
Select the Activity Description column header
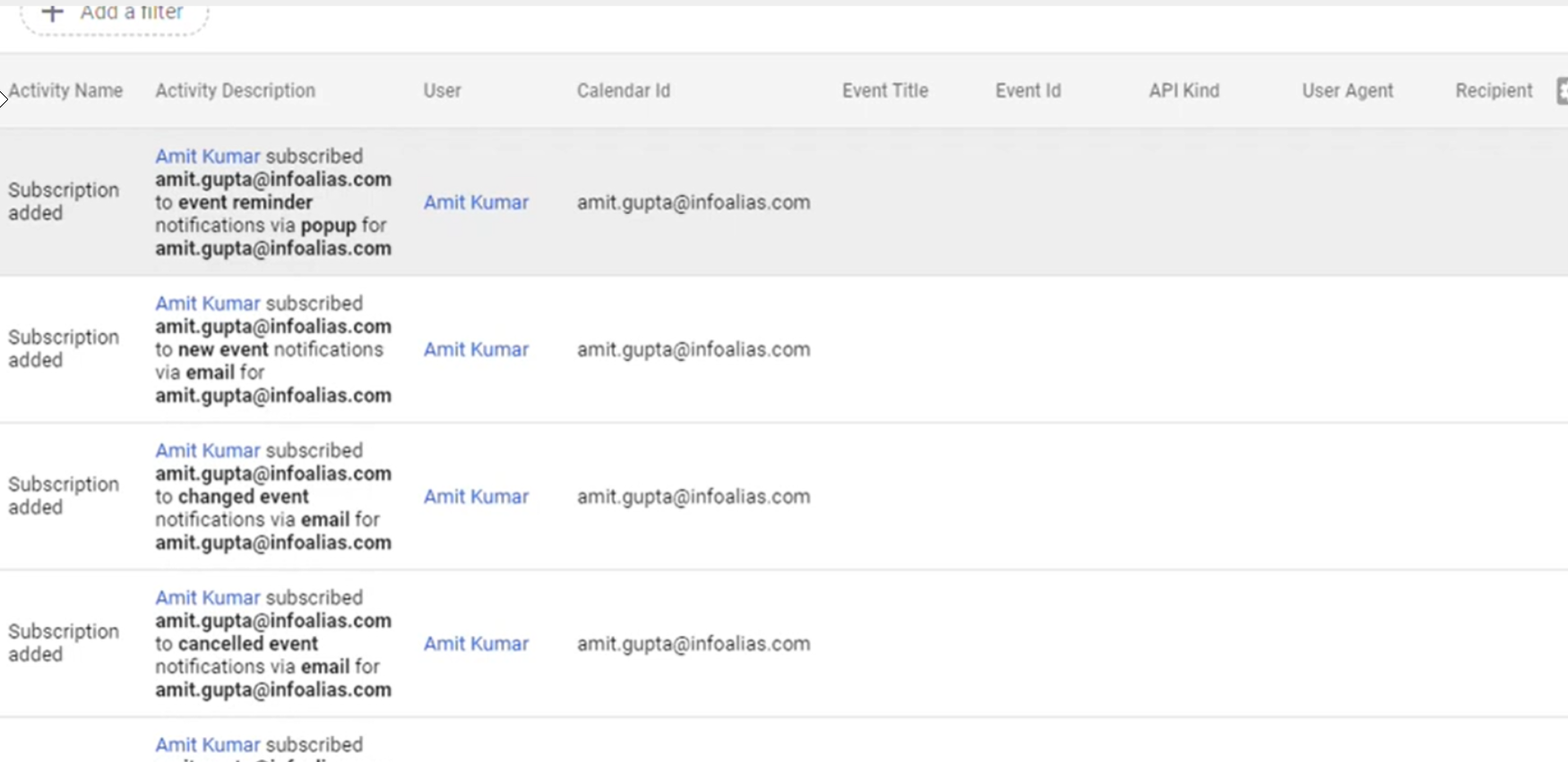[235, 90]
